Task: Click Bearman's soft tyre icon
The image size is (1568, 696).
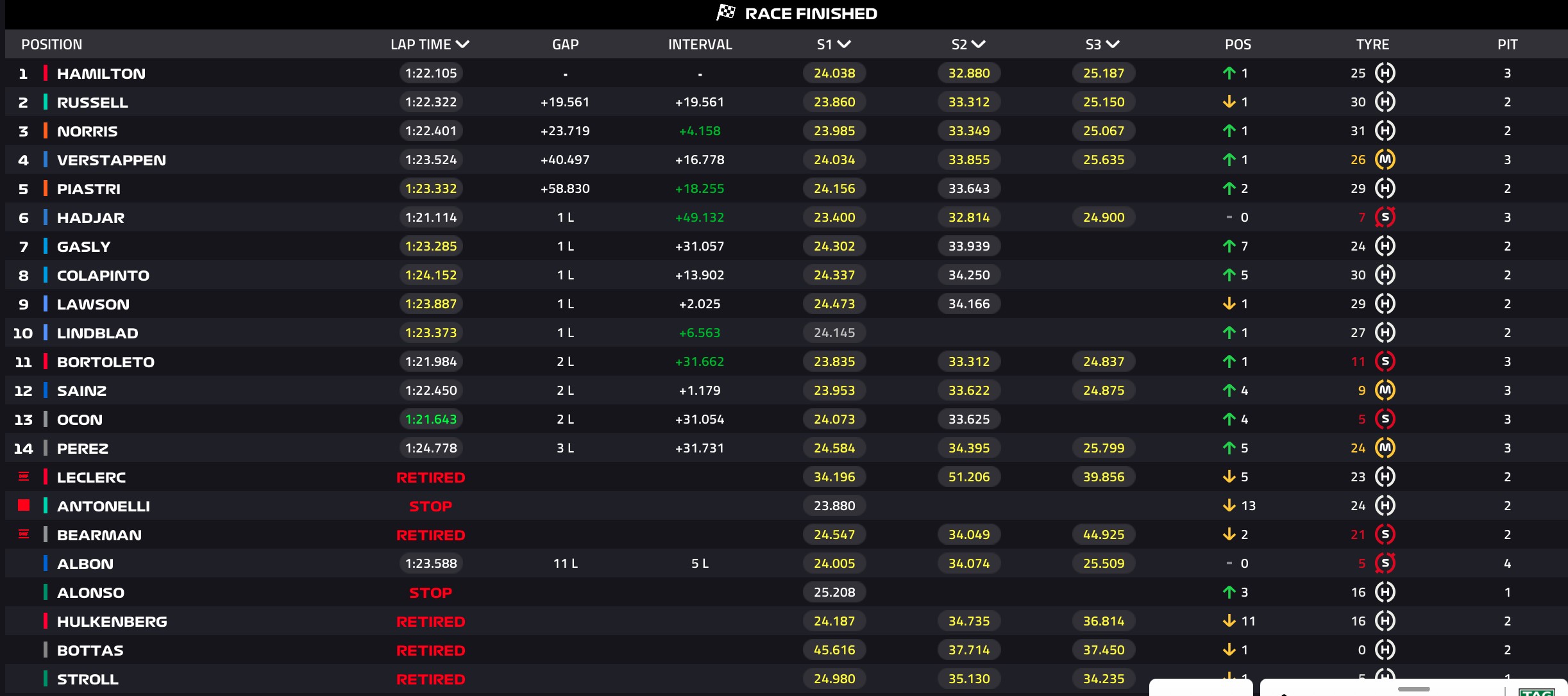Action: [1385, 534]
